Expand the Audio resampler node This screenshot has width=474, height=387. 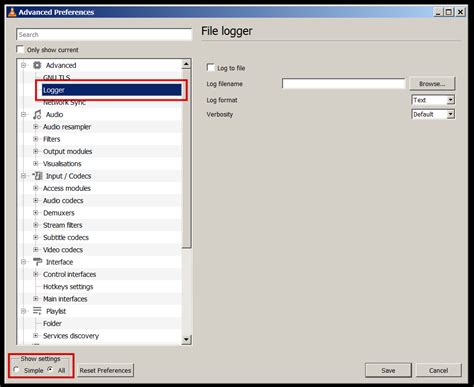(x=36, y=127)
